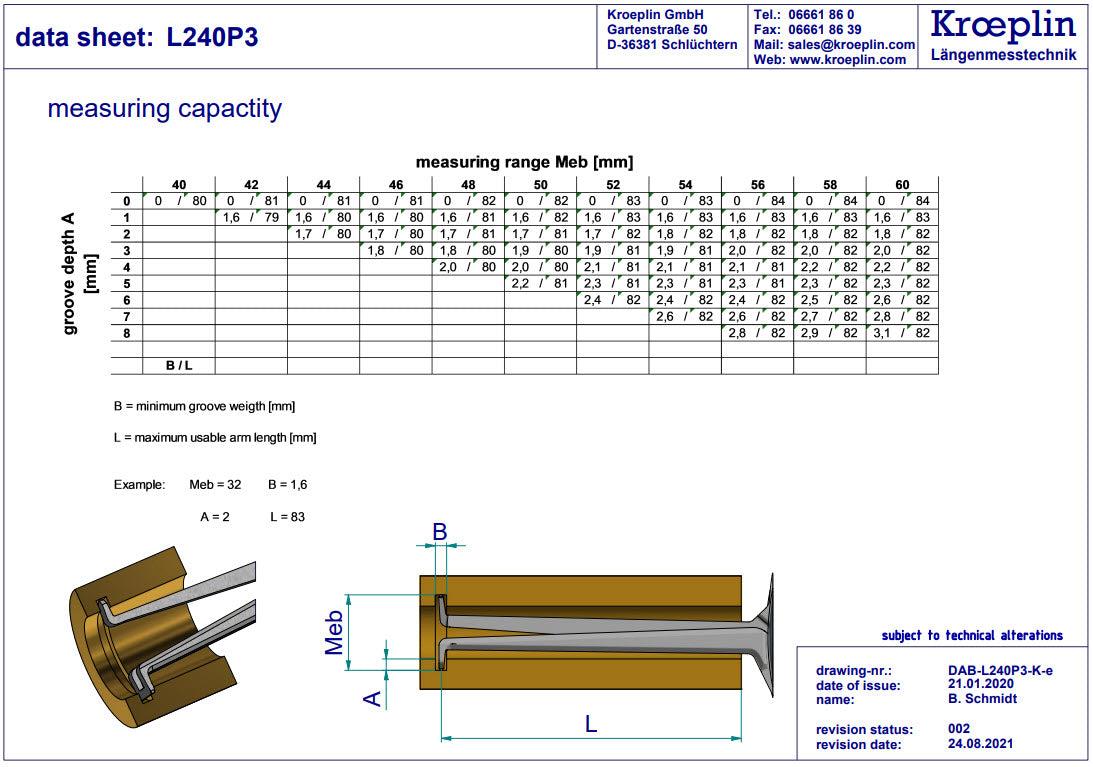Screen dimensions: 1093x767
Task: Click the Kroeplin Längenmesstechnik logo
Action: tap(1003, 35)
